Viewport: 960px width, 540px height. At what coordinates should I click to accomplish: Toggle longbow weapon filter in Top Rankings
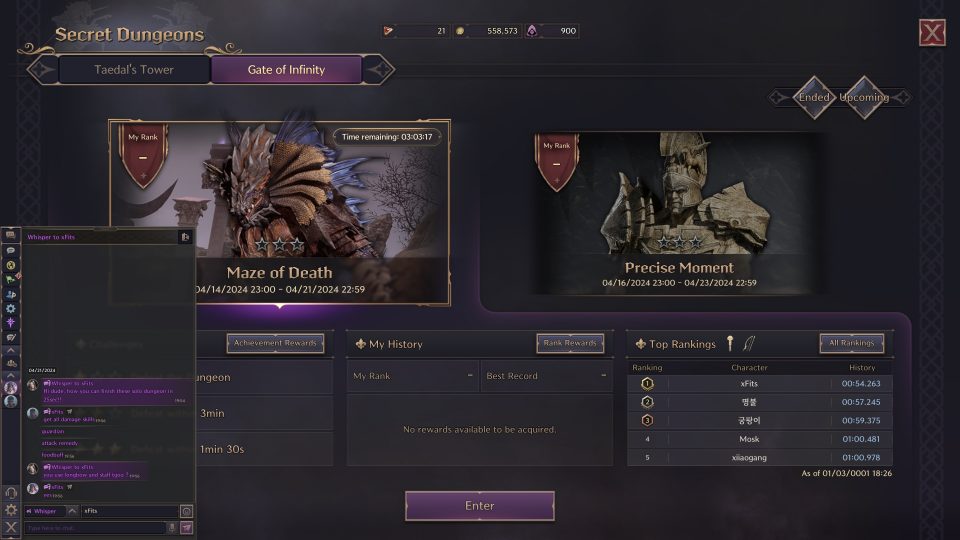(x=749, y=343)
